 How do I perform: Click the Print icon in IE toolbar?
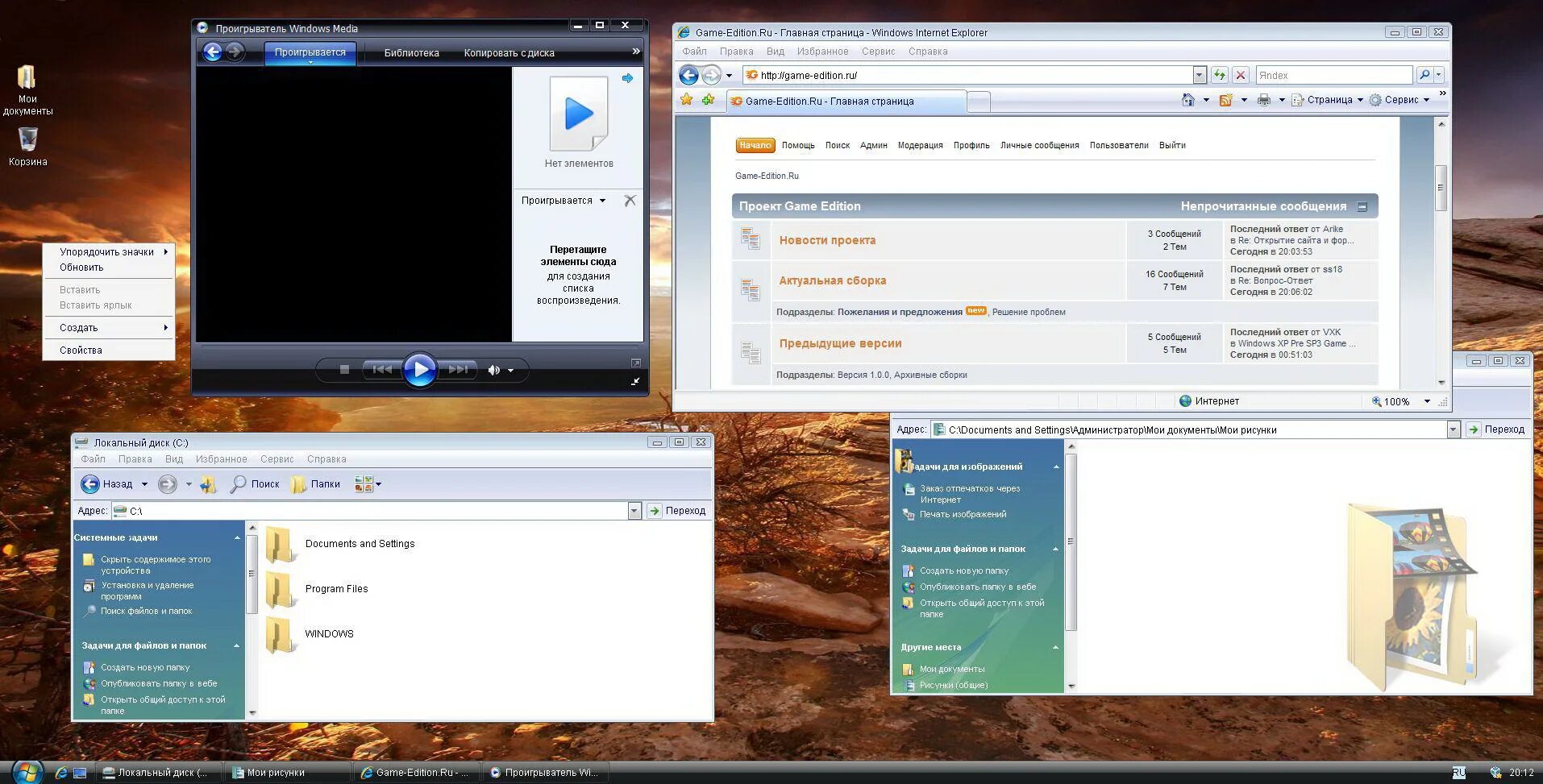[x=1263, y=100]
